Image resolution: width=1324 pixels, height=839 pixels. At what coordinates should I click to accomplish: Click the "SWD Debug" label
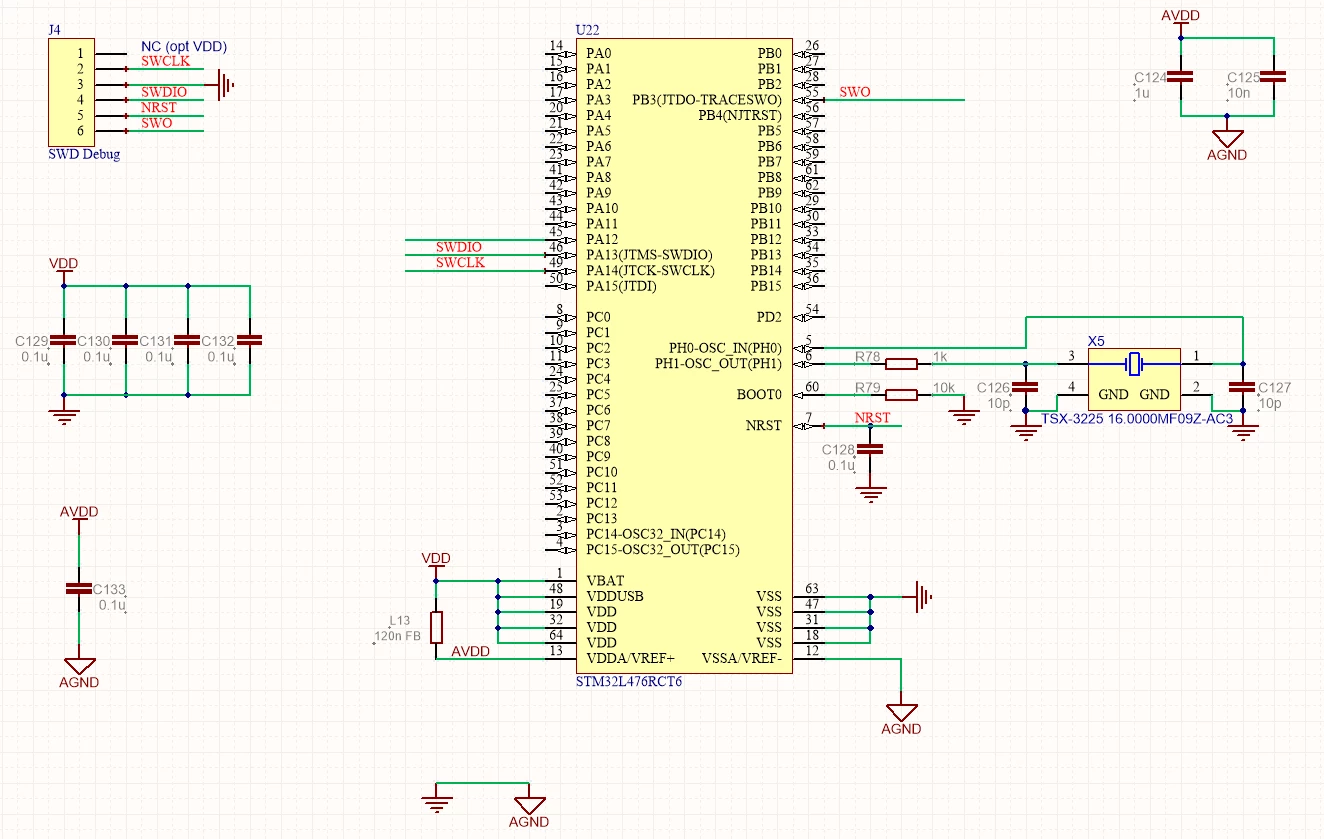[x=84, y=155]
